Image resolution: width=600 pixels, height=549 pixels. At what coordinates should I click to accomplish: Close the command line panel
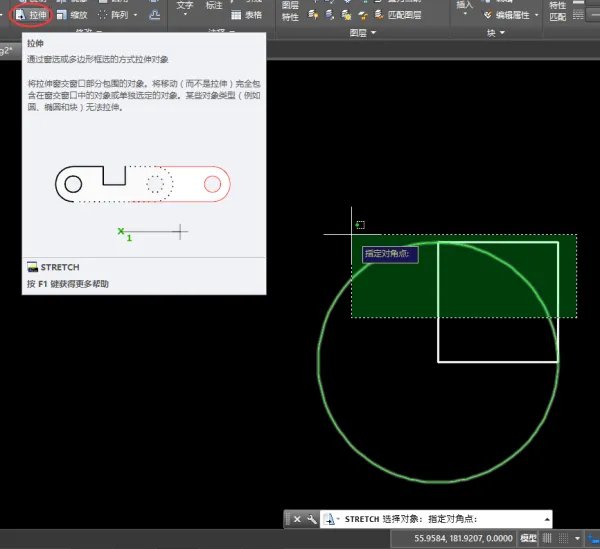297,520
